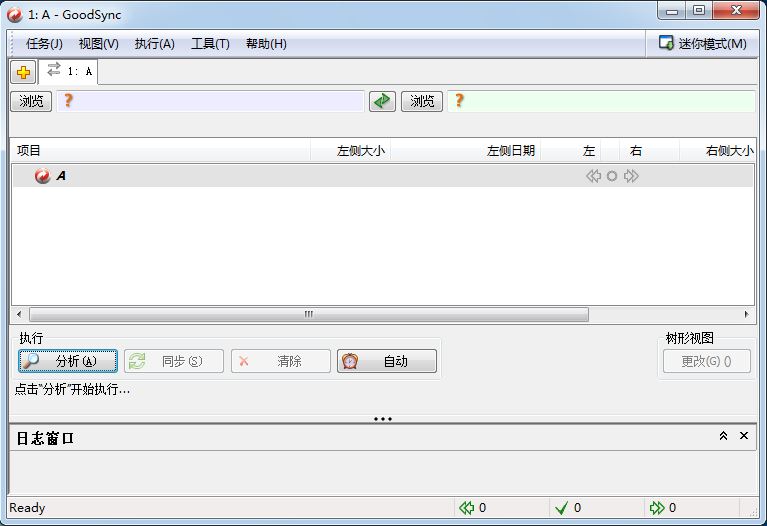Select row A in the item list
The height and width of the screenshot is (526, 767).
click(x=383, y=176)
